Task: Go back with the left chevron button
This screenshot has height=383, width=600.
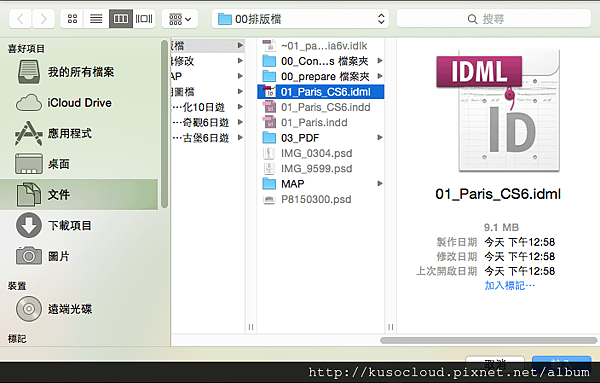Action: pyautogui.click(x=20, y=19)
